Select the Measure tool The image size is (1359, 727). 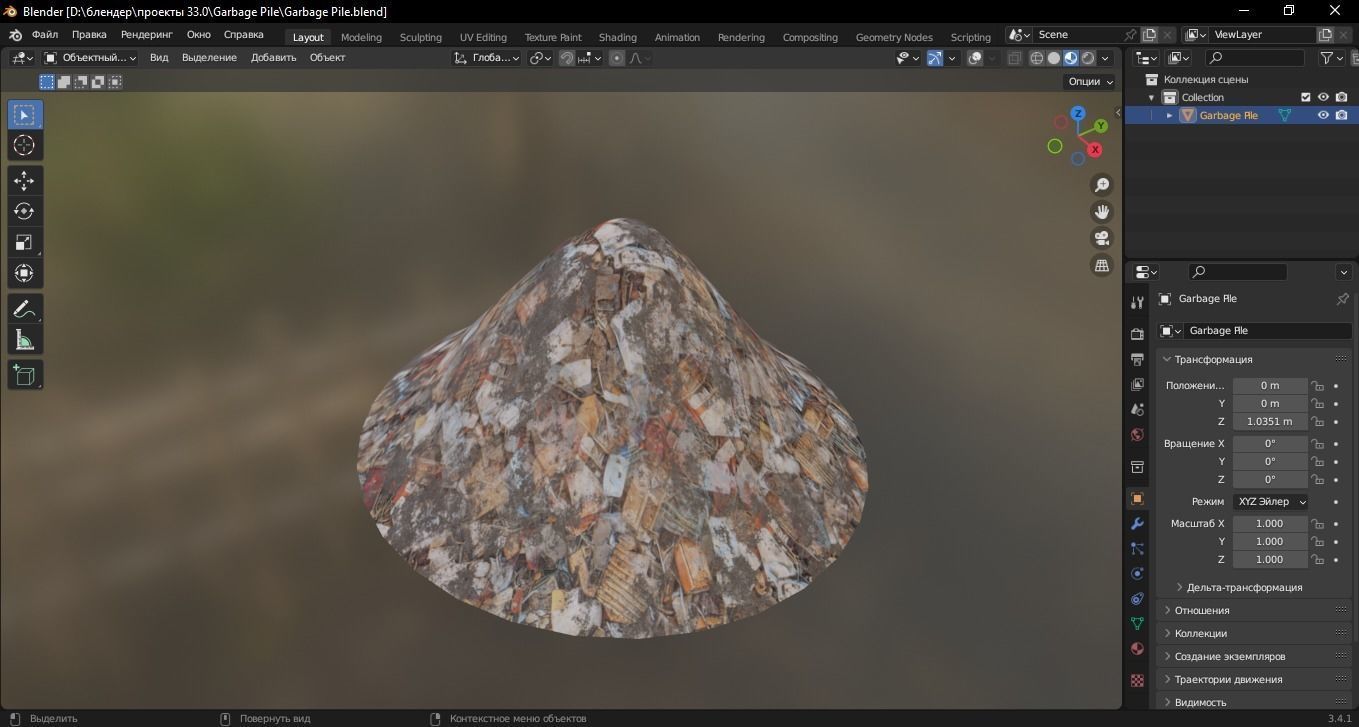25,340
